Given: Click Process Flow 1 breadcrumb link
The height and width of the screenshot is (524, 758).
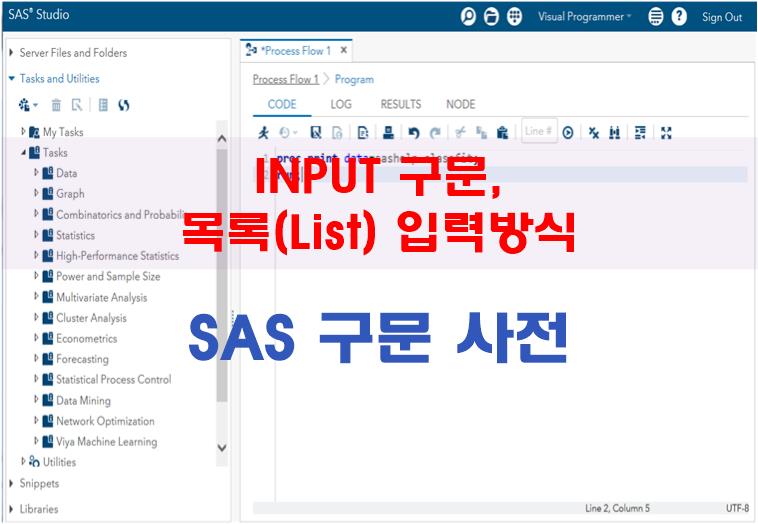Looking at the screenshot, I should coord(286,79).
